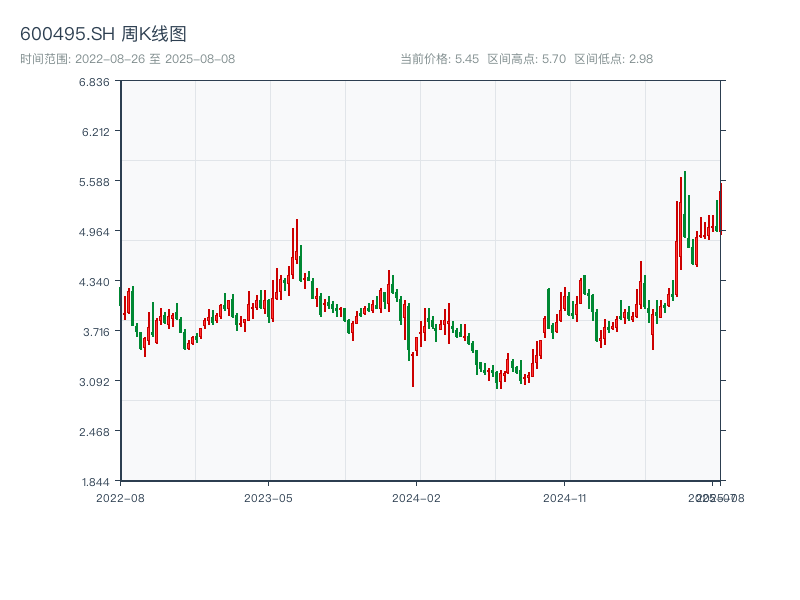This screenshot has height=600, width=800.
Task: Click y-axis value 5.588
Action: tap(94, 182)
